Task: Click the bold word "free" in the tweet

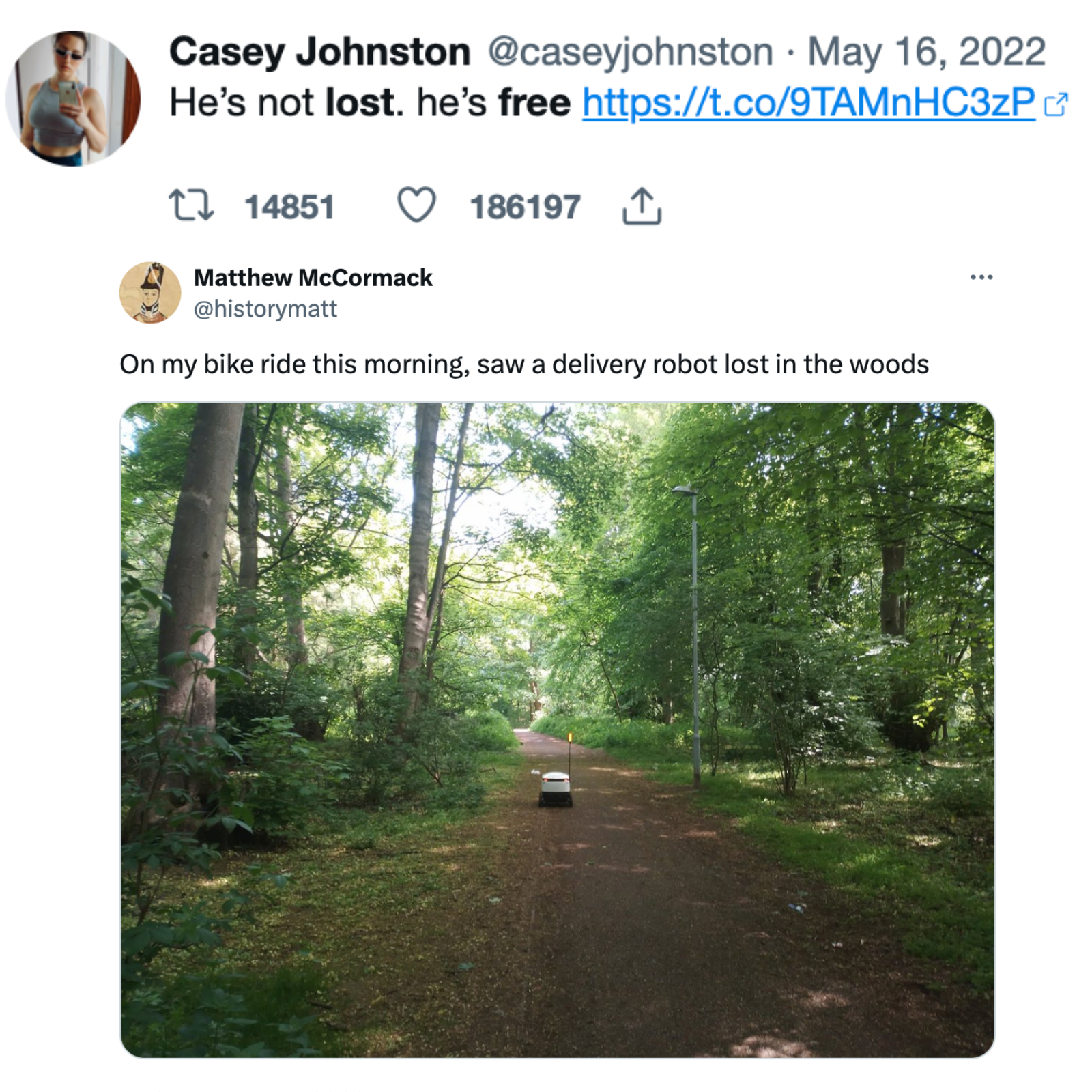Action: [x=534, y=102]
